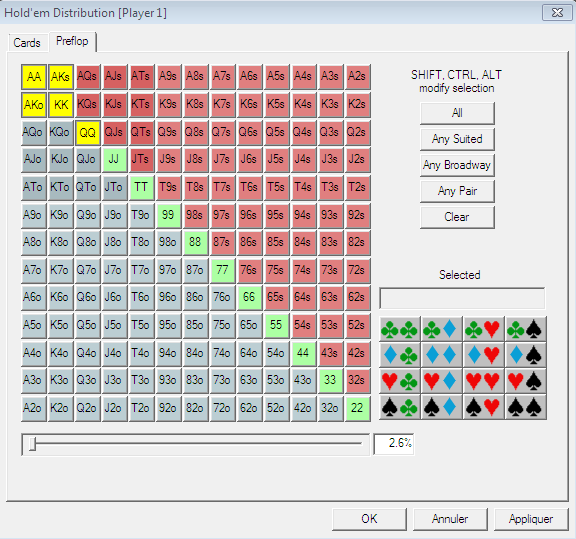Pick the spade-club suit combination icon
The image size is (576, 539).
(x=400, y=407)
